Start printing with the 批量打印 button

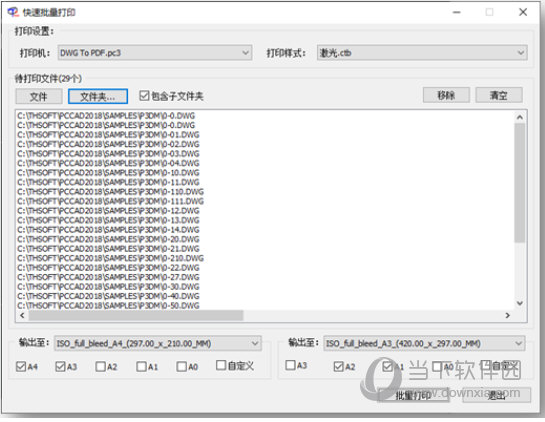coord(413,395)
